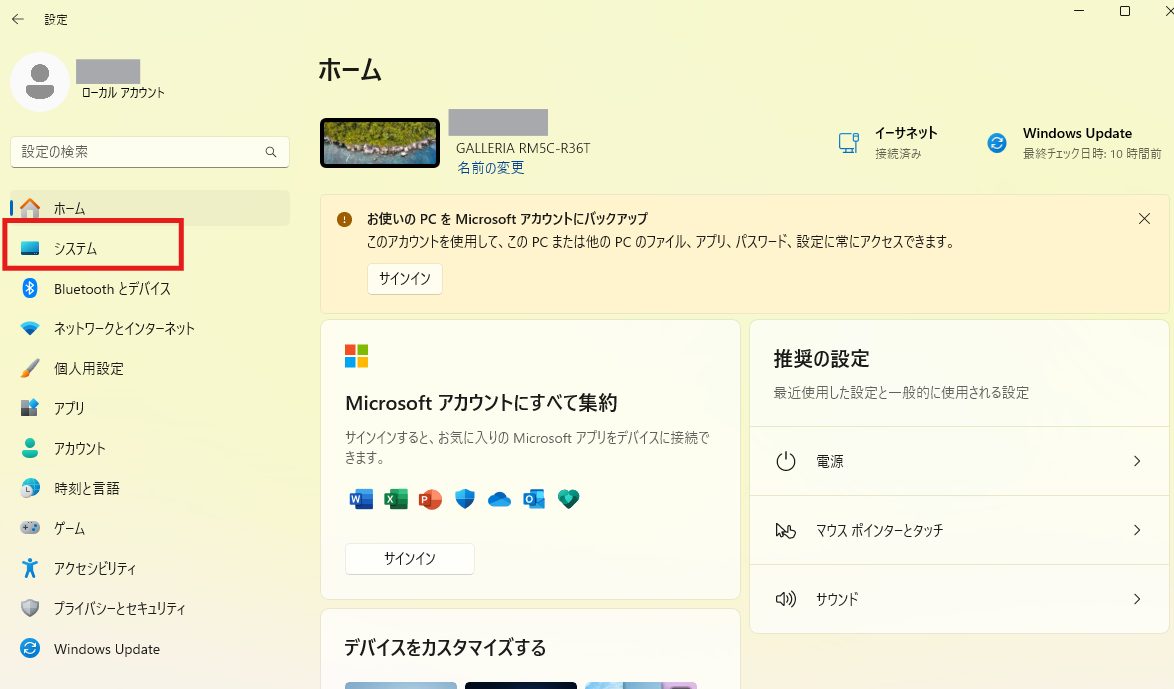Click the 設定の検索 search field
The height and width of the screenshot is (689, 1174).
150,152
